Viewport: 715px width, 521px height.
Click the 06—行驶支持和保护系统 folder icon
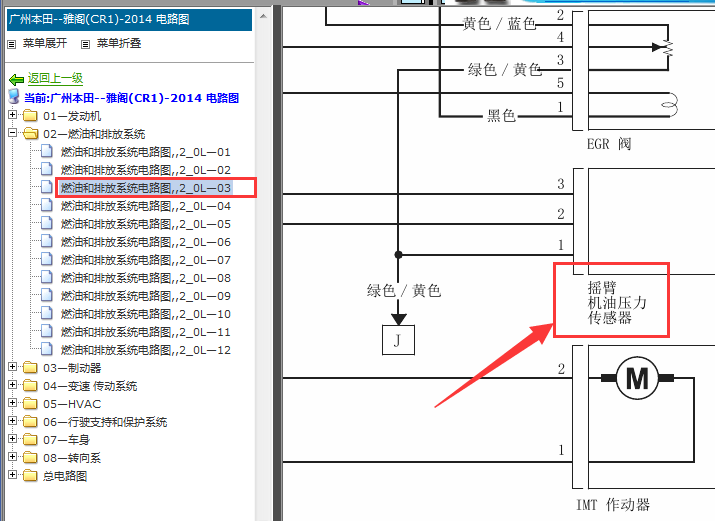(x=30, y=421)
